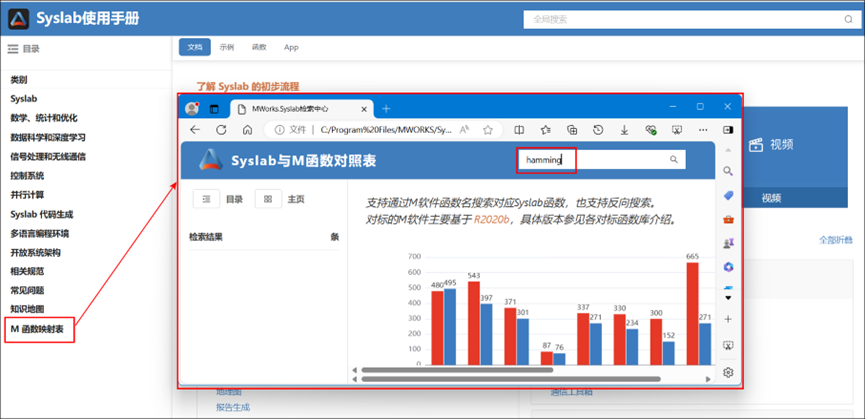This screenshot has height=419, width=865.
Task: Click the split screen icon in Edge toolbar
Action: tap(519, 130)
